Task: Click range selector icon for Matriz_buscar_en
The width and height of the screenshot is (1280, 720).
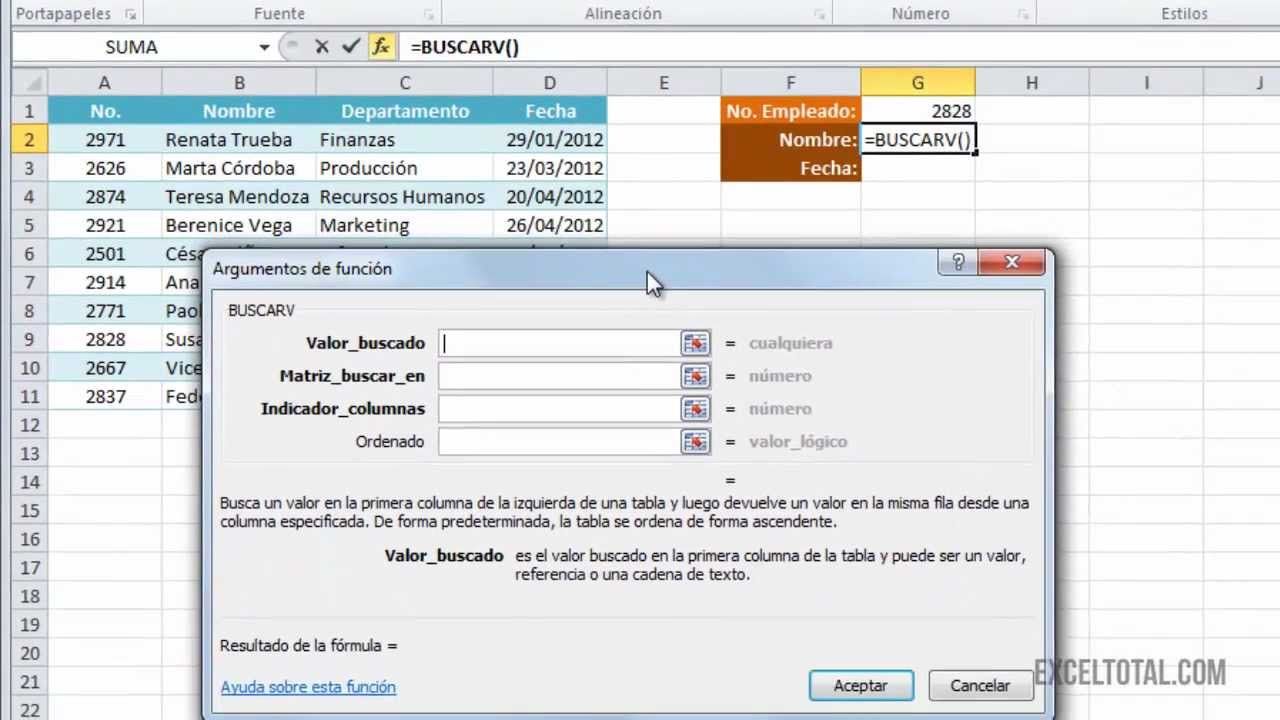Action: point(695,376)
